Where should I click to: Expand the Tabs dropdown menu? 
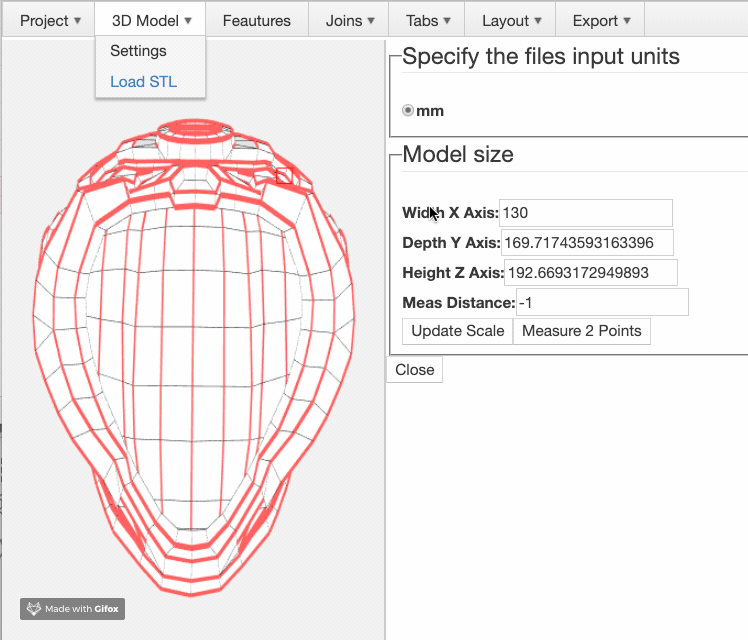point(427,21)
